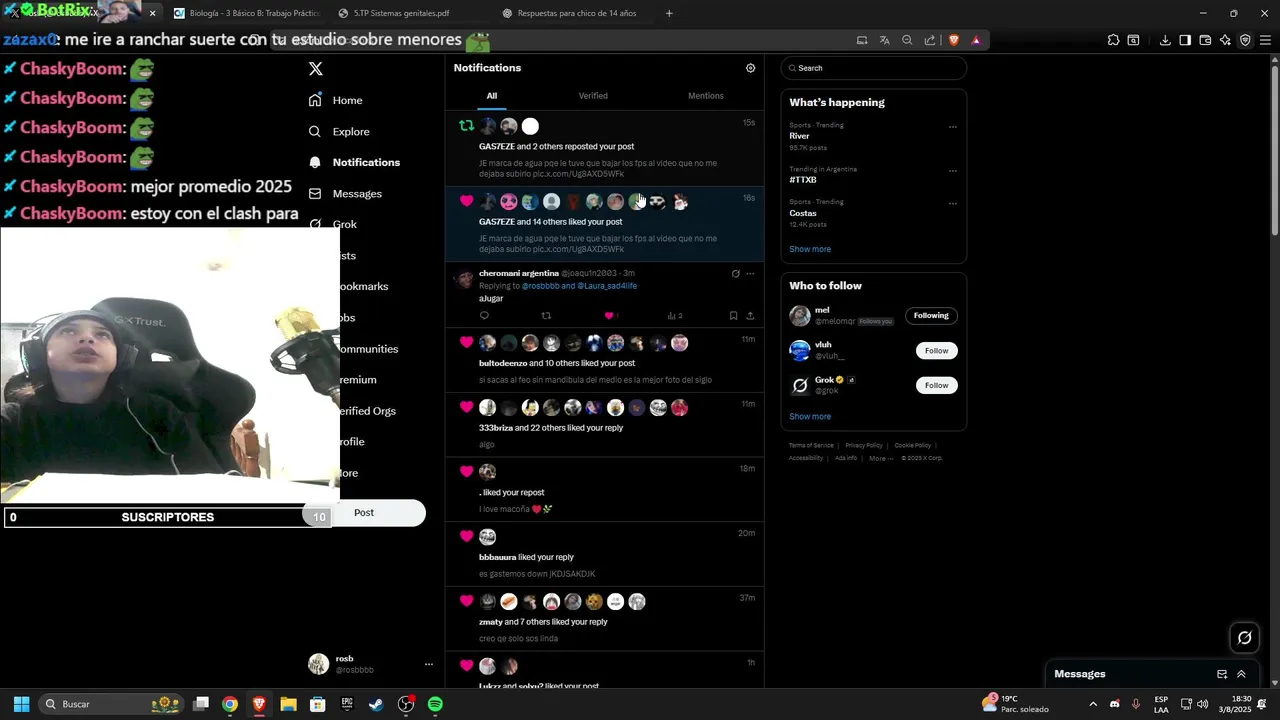The height and width of the screenshot is (720, 1280).
Task: Open the Home page icon
Action: pyautogui.click(x=315, y=100)
